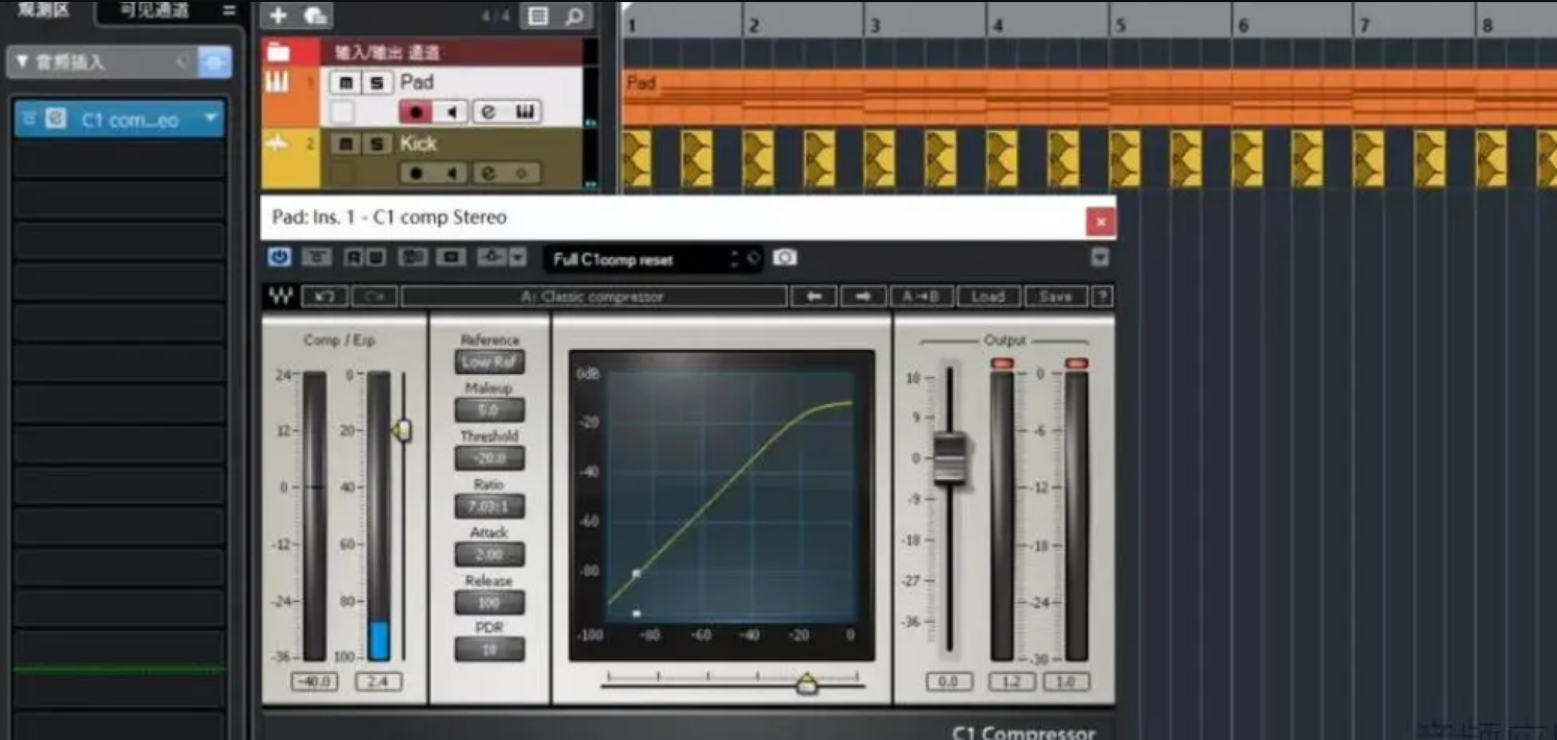This screenshot has width=1557, height=740.
Task: Toggle bypass on the plugin header
Action: click(315, 257)
